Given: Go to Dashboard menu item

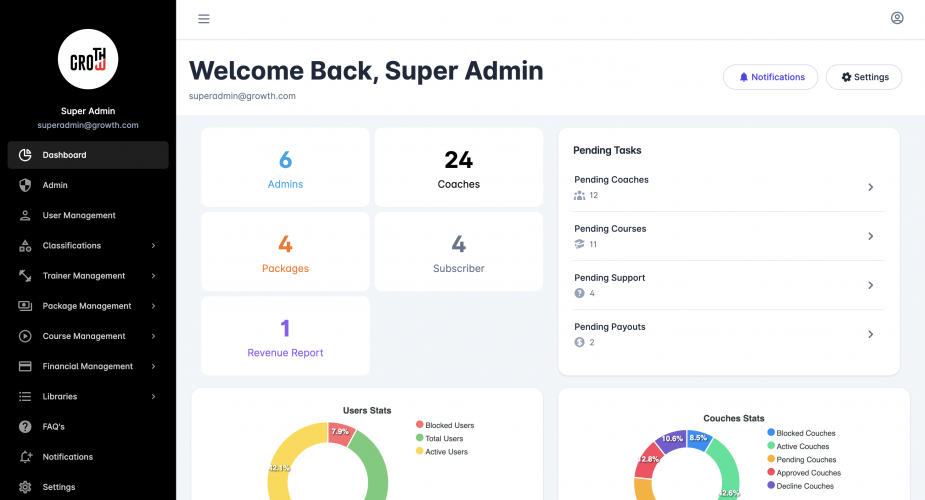Looking at the screenshot, I should pos(88,155).
